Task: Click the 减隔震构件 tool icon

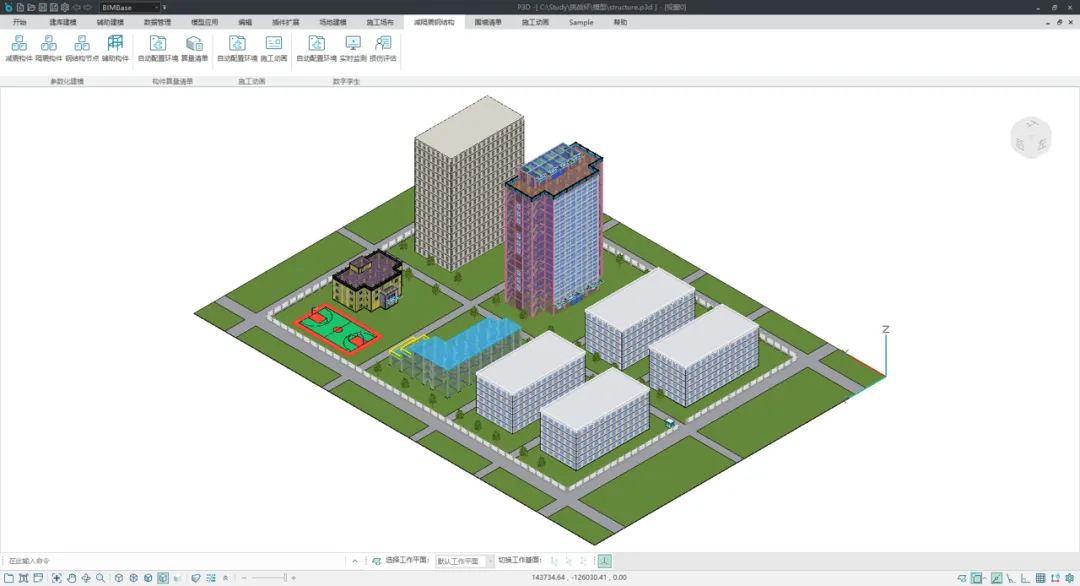Action: [18, 44]
